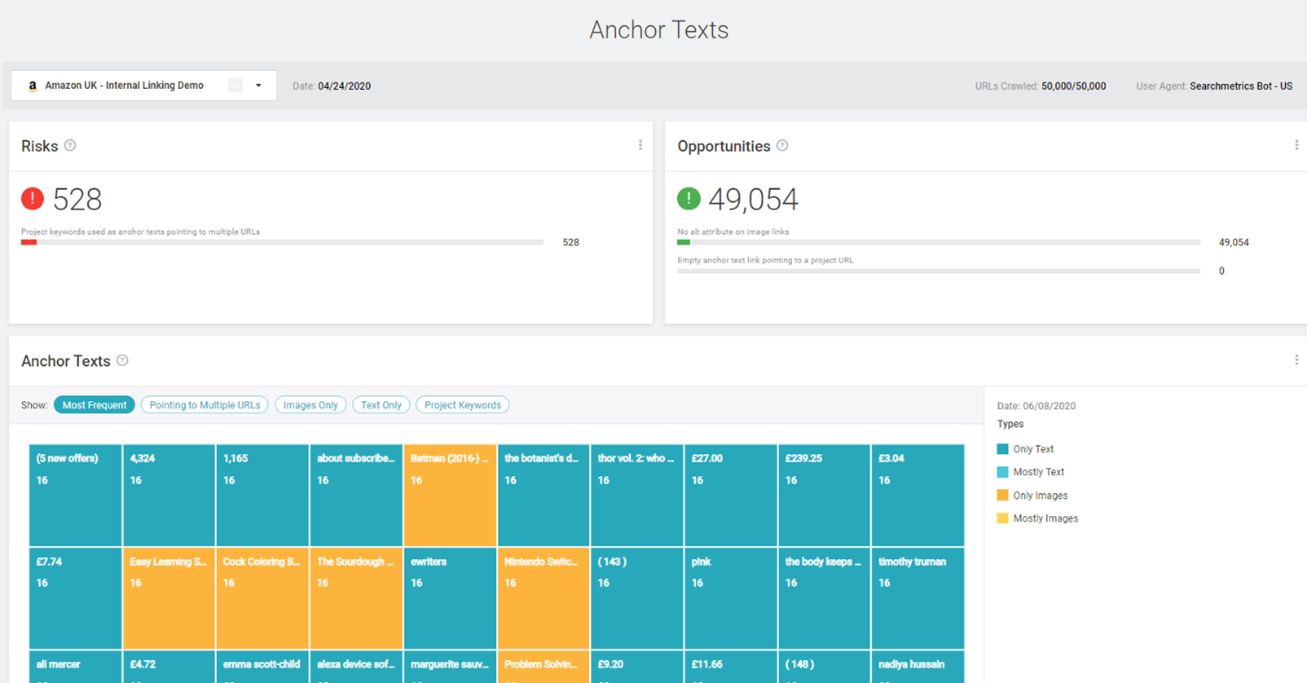Click the emma scott-child treemap tile
The width and height of the screenshot is (1307, 683).
click(262, 667)
